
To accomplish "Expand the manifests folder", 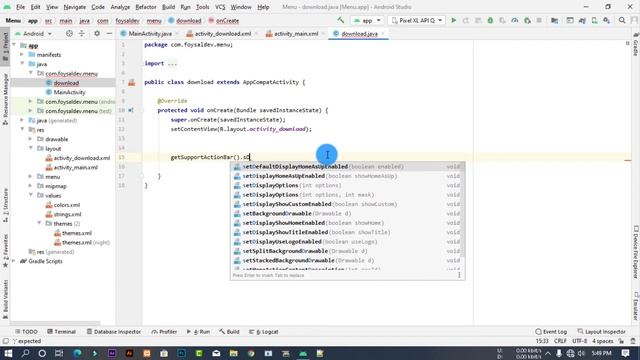I will [22, 54].
